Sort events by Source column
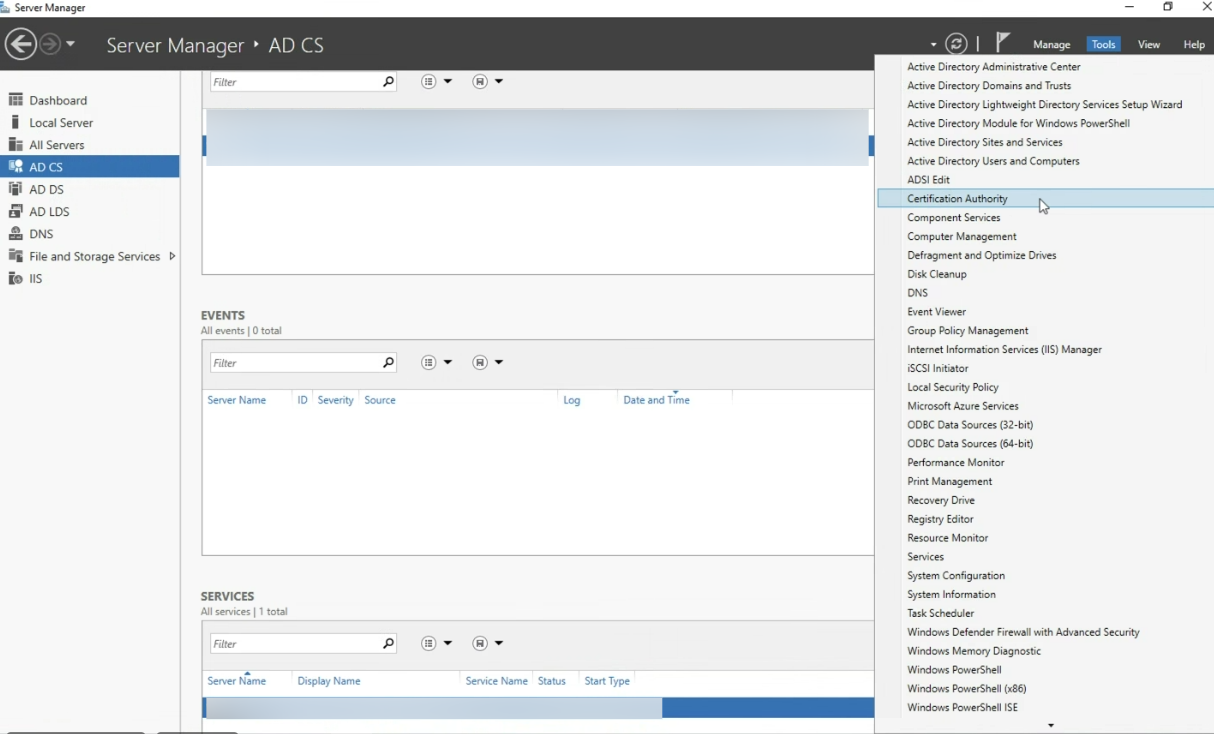 [380, 400]
